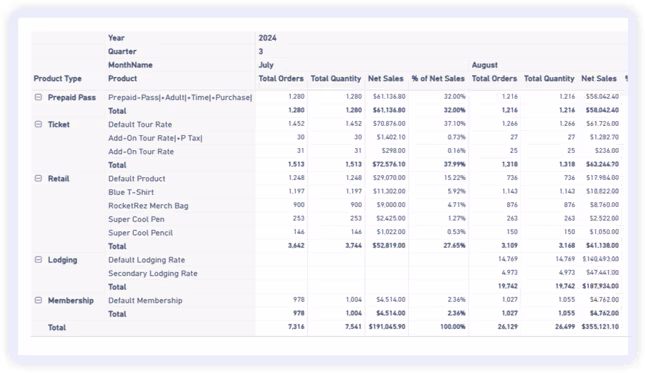Select the Quarter row header label
This screenshot has height=373, width=646.
pyautogui.click(x=122, y=52)
